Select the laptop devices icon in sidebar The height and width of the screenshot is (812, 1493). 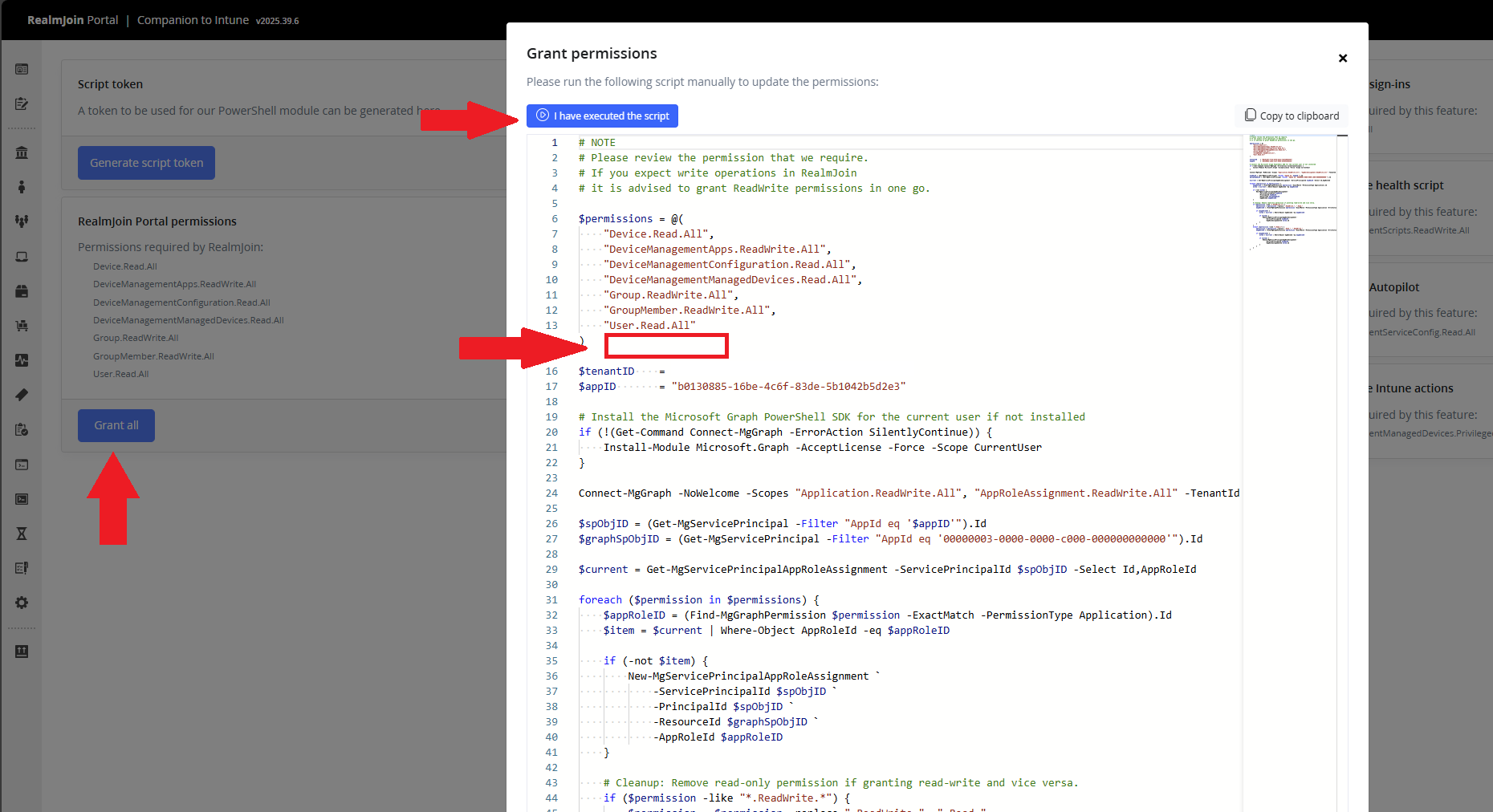click(22, 257)
